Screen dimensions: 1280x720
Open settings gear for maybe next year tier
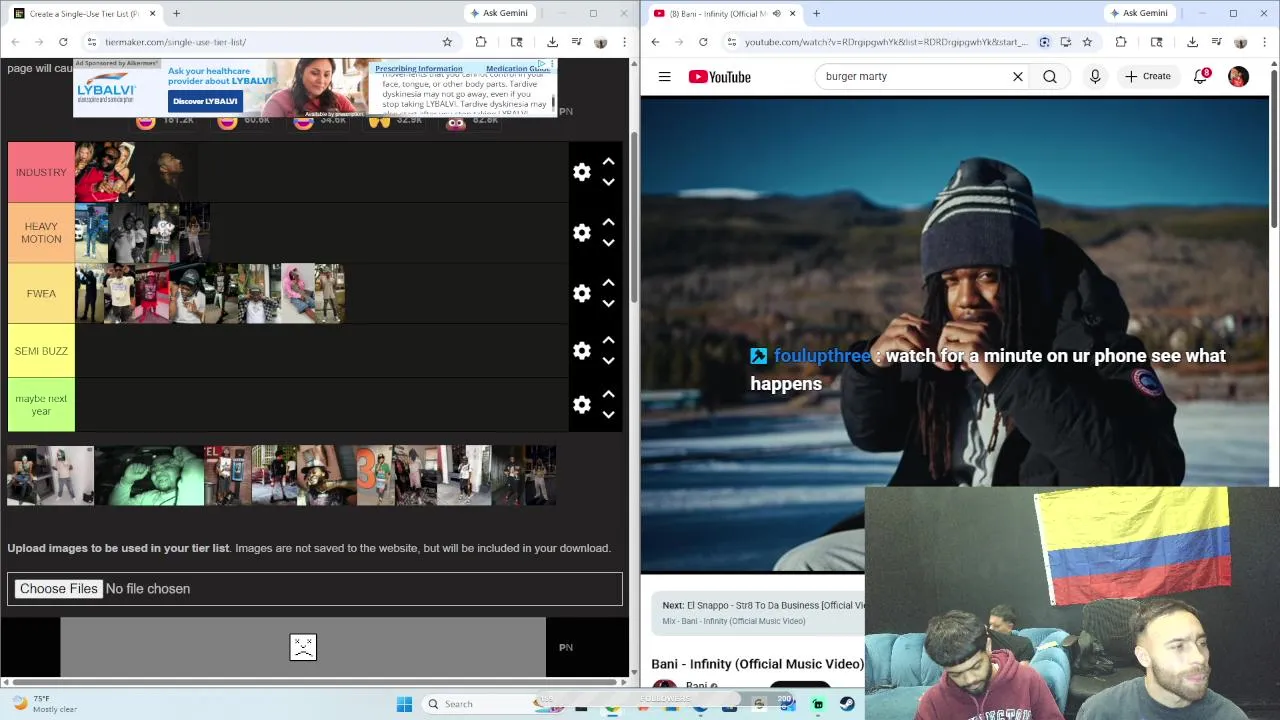tap(582, 405)
